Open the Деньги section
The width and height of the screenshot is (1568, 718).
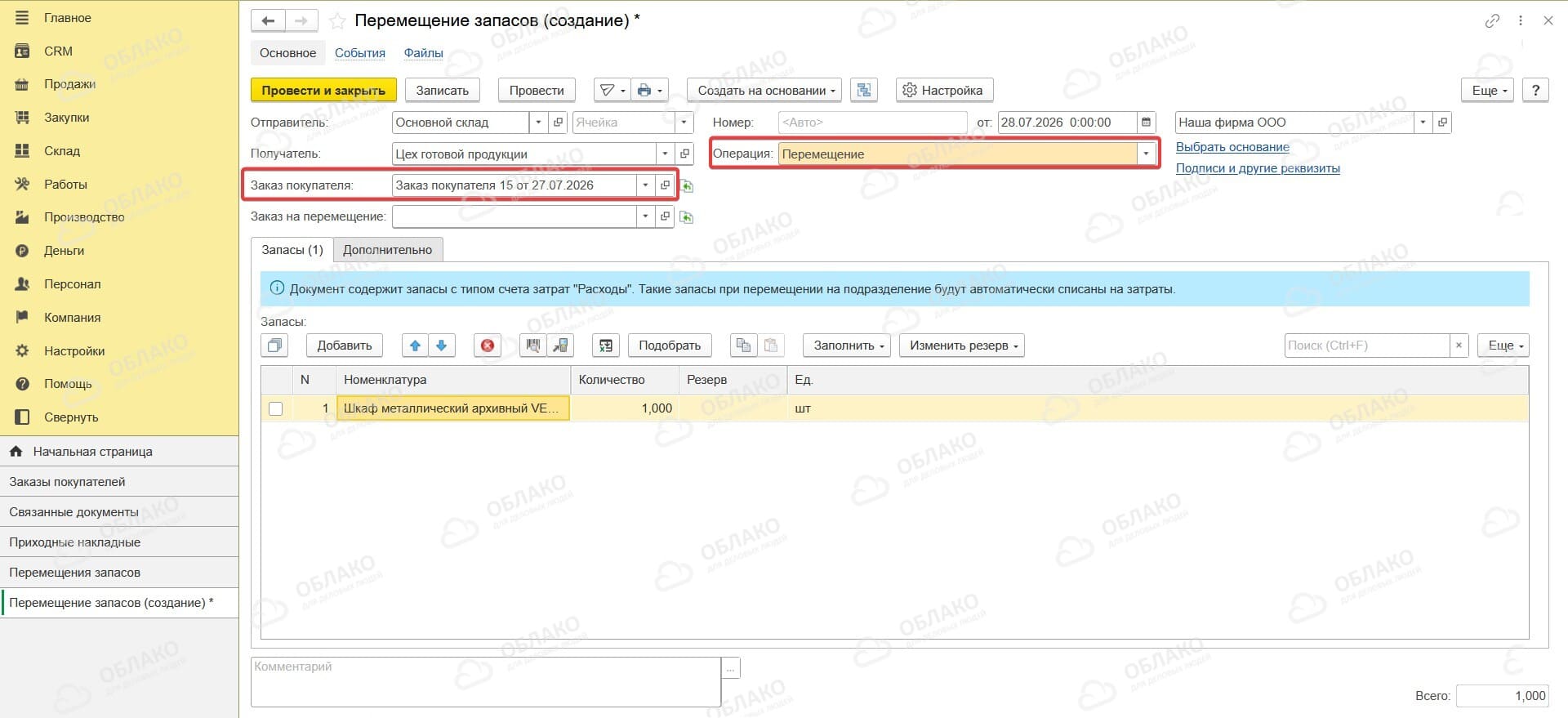coord(65,251)
